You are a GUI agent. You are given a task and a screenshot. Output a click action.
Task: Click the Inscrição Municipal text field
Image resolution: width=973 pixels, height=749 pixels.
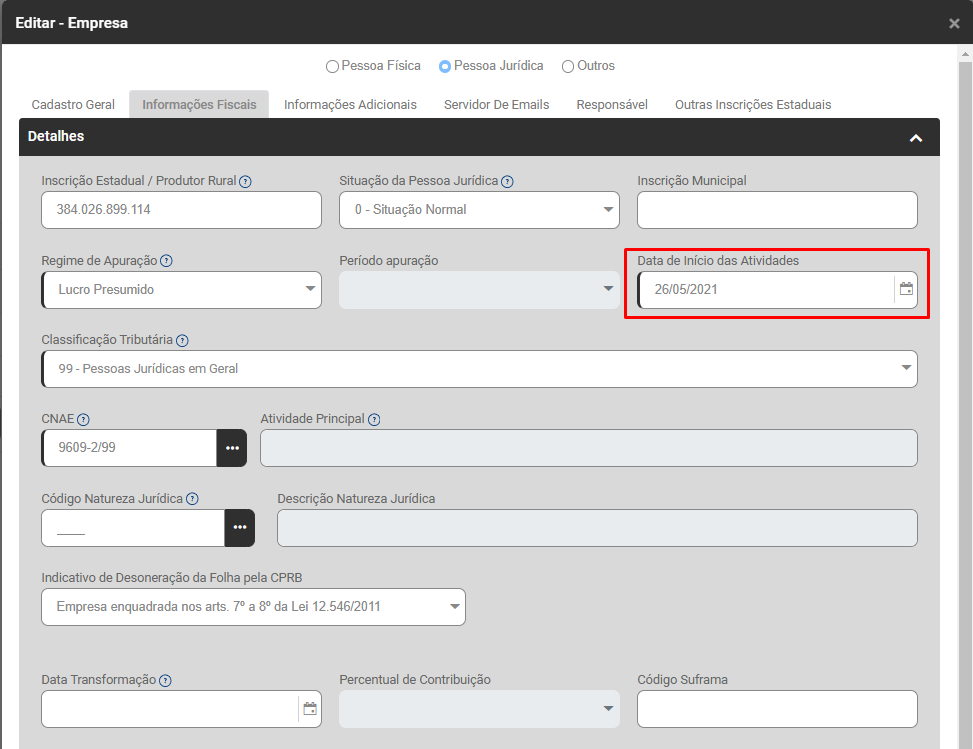pos(776,210)
